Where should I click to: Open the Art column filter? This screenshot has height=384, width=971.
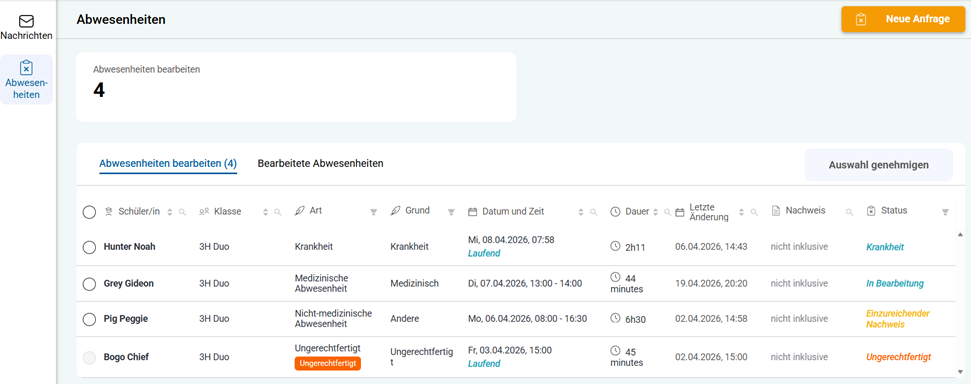click(373, 212)
